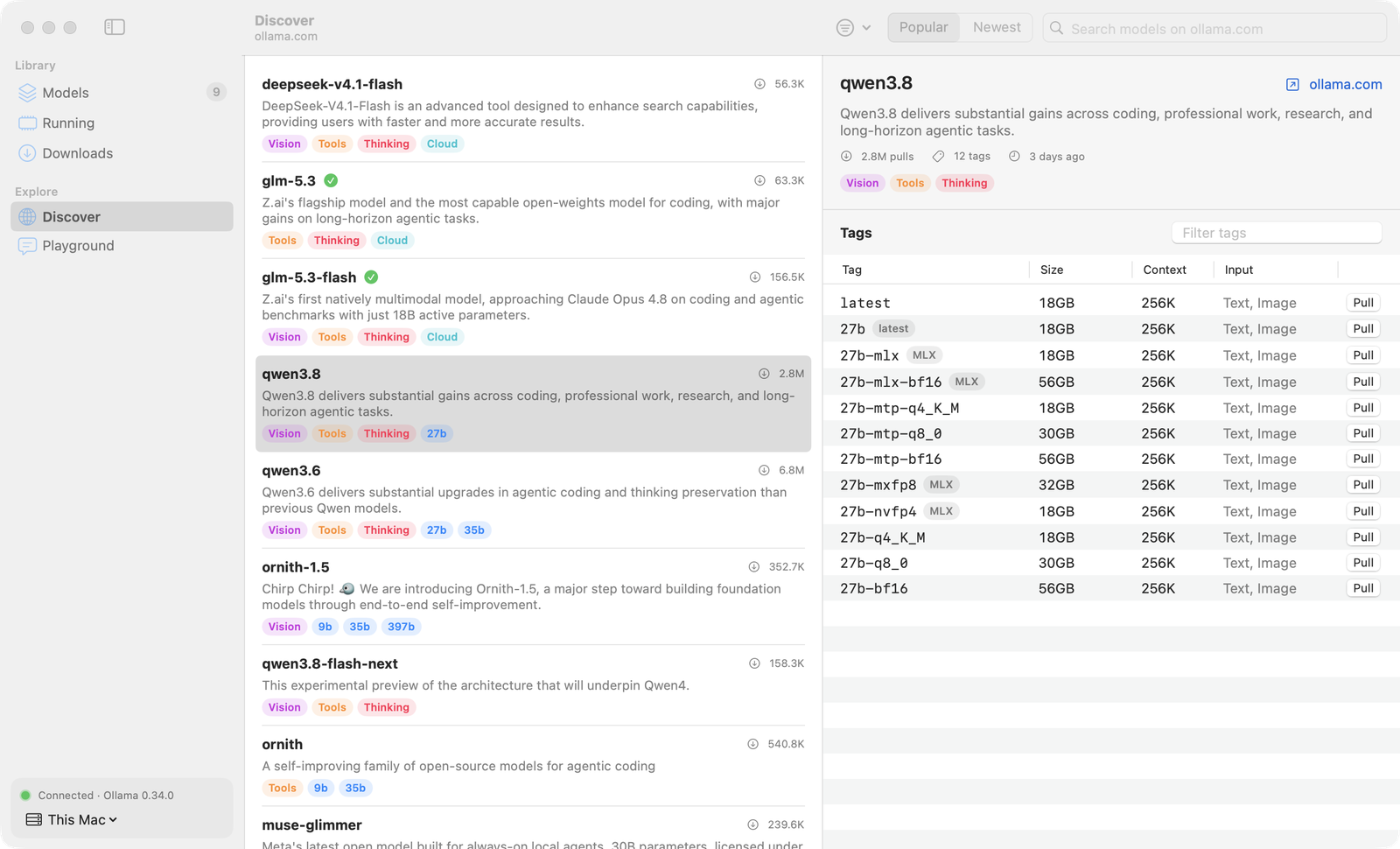Select the deepseek-v4.1-flash model
The image size is (1400, 849).
pyautogui.click(x=533, y=114)
